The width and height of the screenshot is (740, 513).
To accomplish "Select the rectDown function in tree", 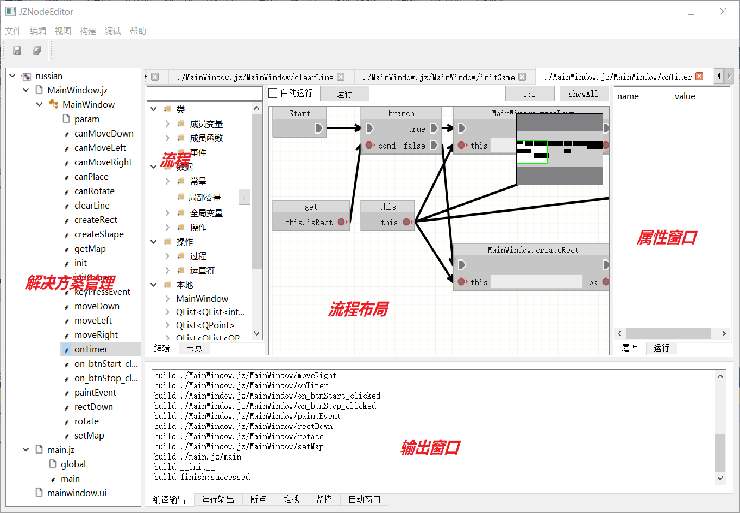I will (x=93, y=406).
